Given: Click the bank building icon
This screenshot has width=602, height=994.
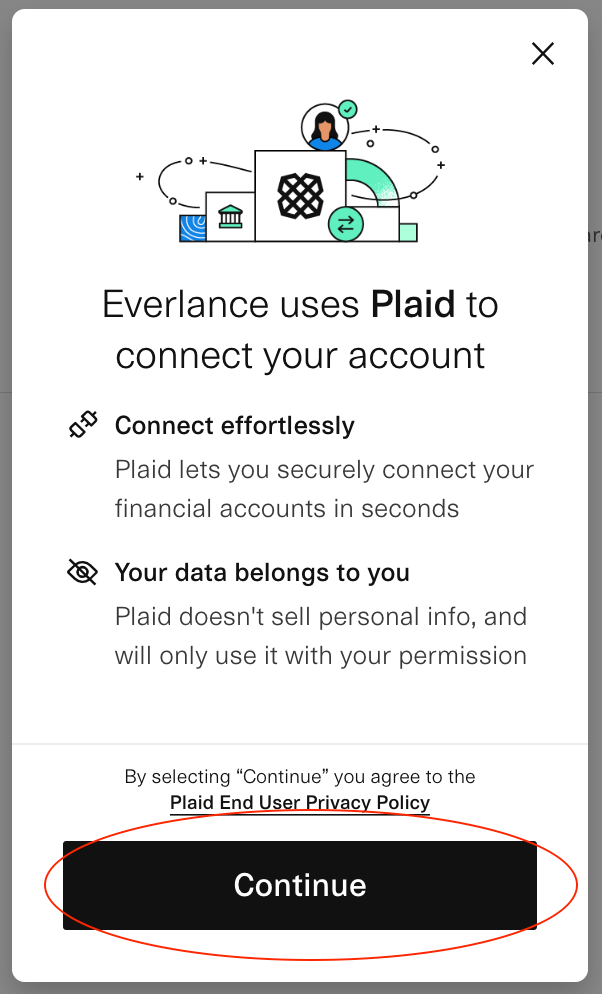Looking at the screenshot, I should point(230,216).
